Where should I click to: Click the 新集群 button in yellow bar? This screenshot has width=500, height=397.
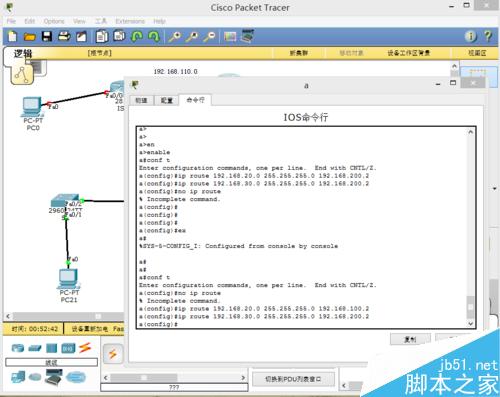(x=299, y=53)
